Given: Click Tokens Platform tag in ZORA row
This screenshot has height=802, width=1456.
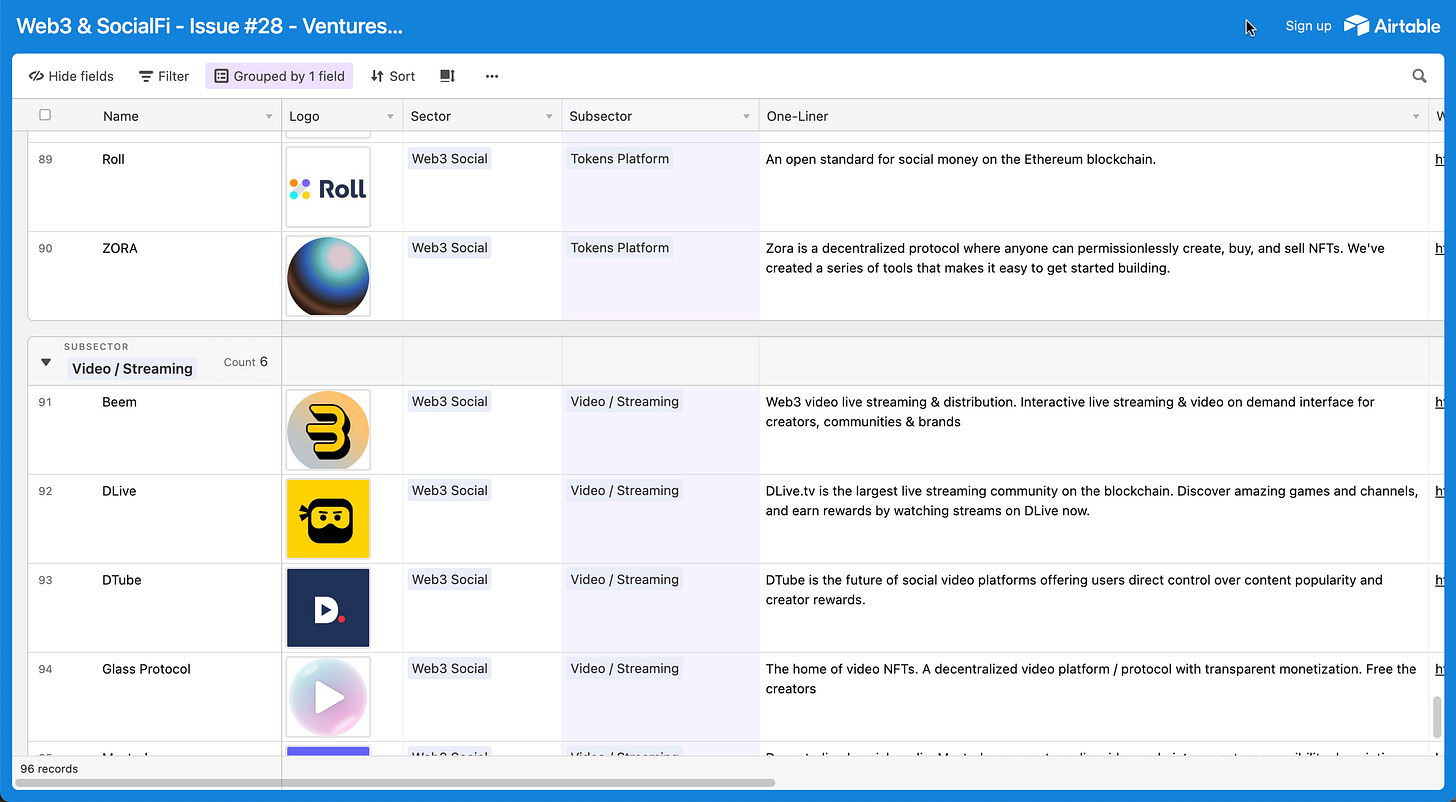Looking at the screenshot, I should pyautogui.click(x=620, y=248).
